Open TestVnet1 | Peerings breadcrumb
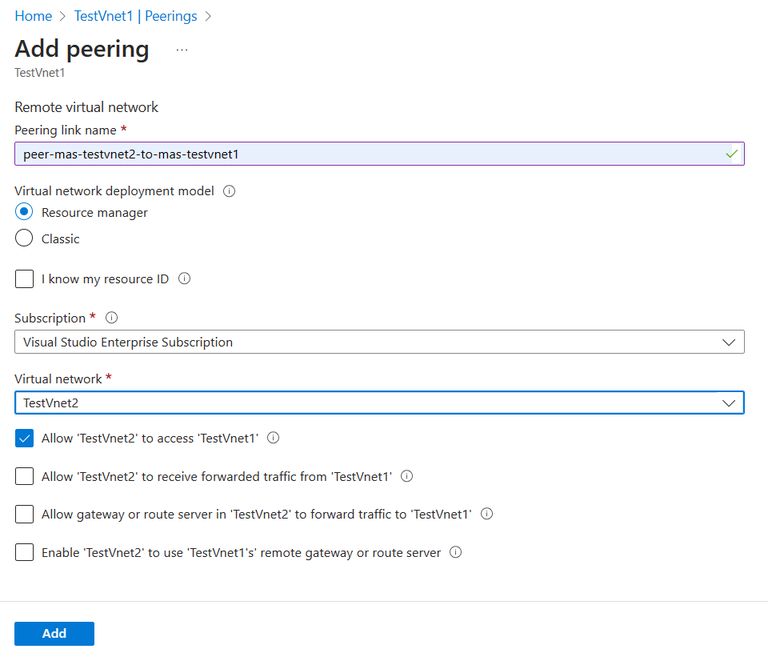 pos(135,16)
